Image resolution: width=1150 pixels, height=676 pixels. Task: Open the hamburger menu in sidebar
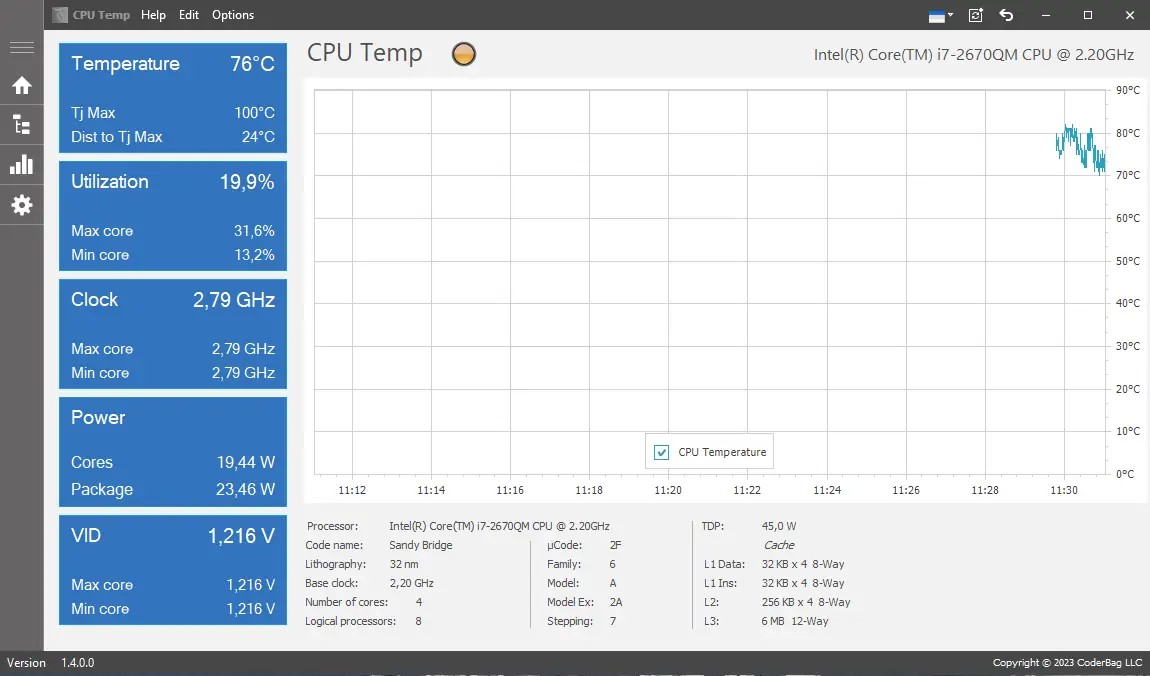(x=21, y=48)
